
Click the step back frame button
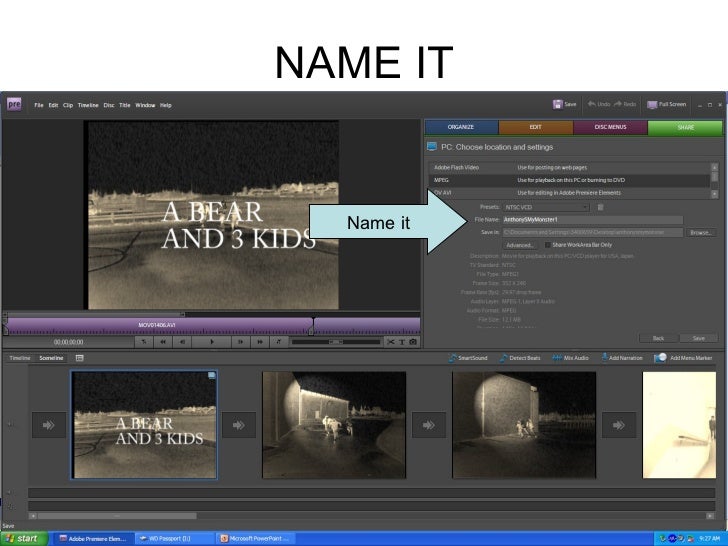[x=182, y=342]
